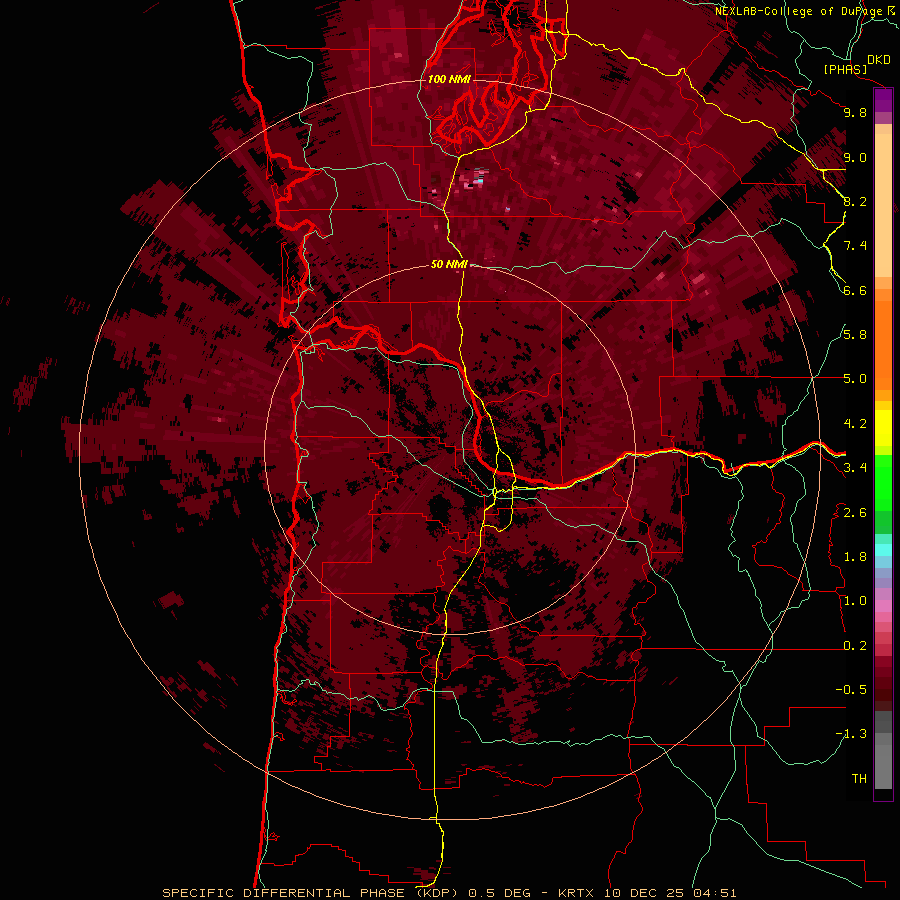This screenshot has height=900, width=900.
Task: Click the KRTX 10 DEC 25 04:51 timestamp
Action: tap(647, 893)
